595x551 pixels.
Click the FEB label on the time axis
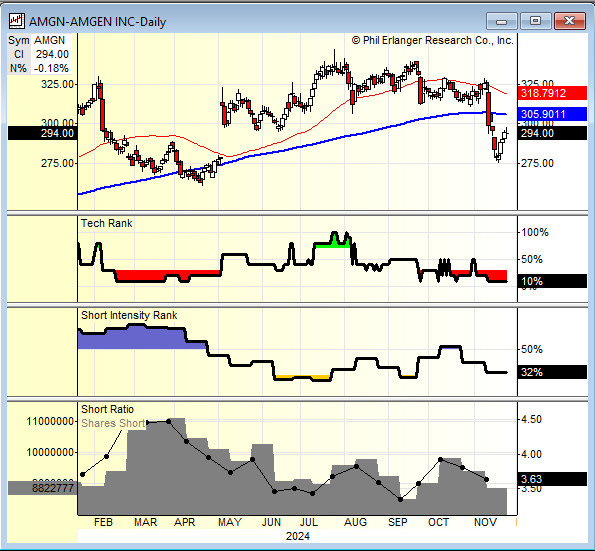pyautogui.click(x=103, y=523)
